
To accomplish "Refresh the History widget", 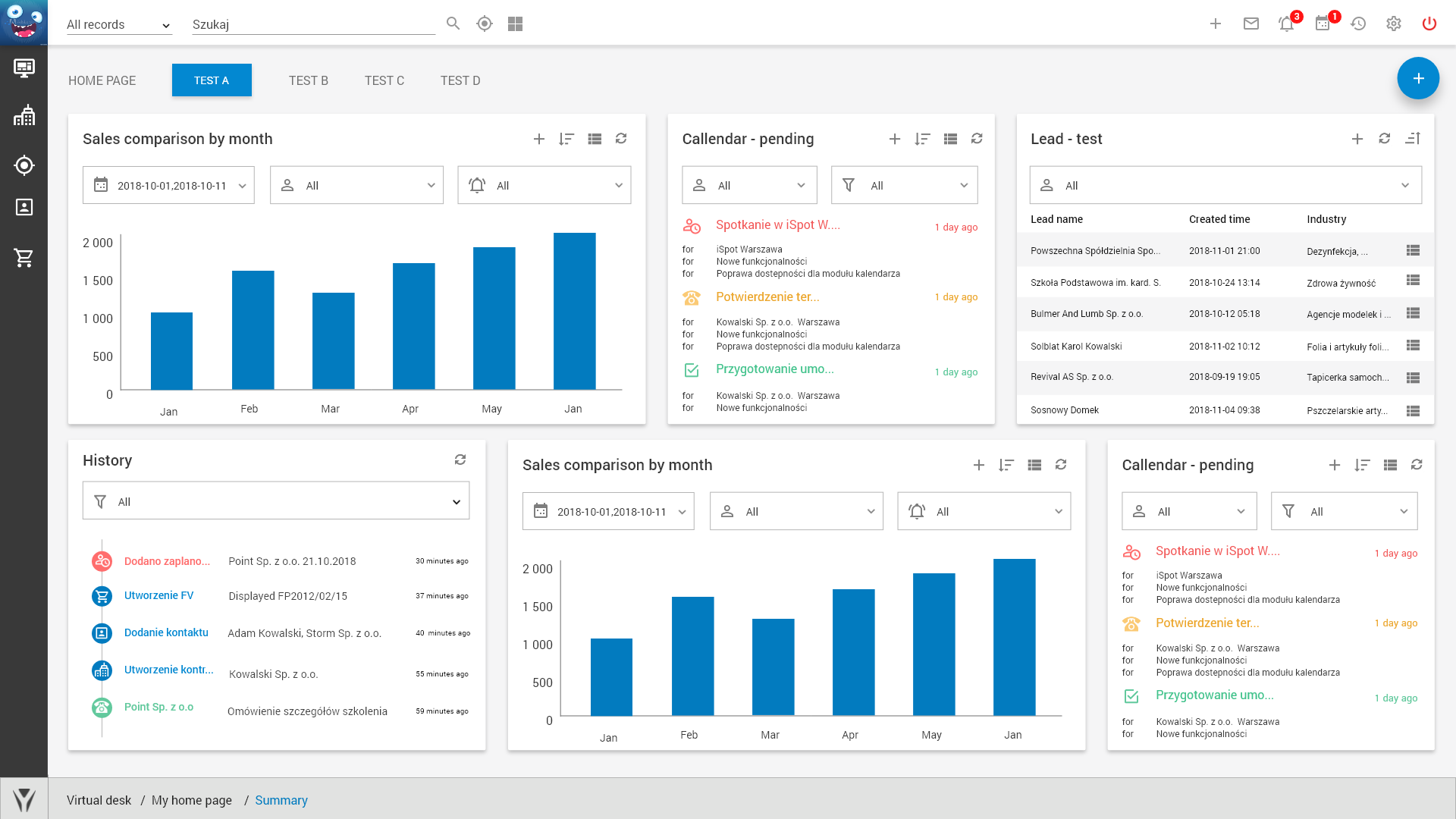I will [460, 460].
